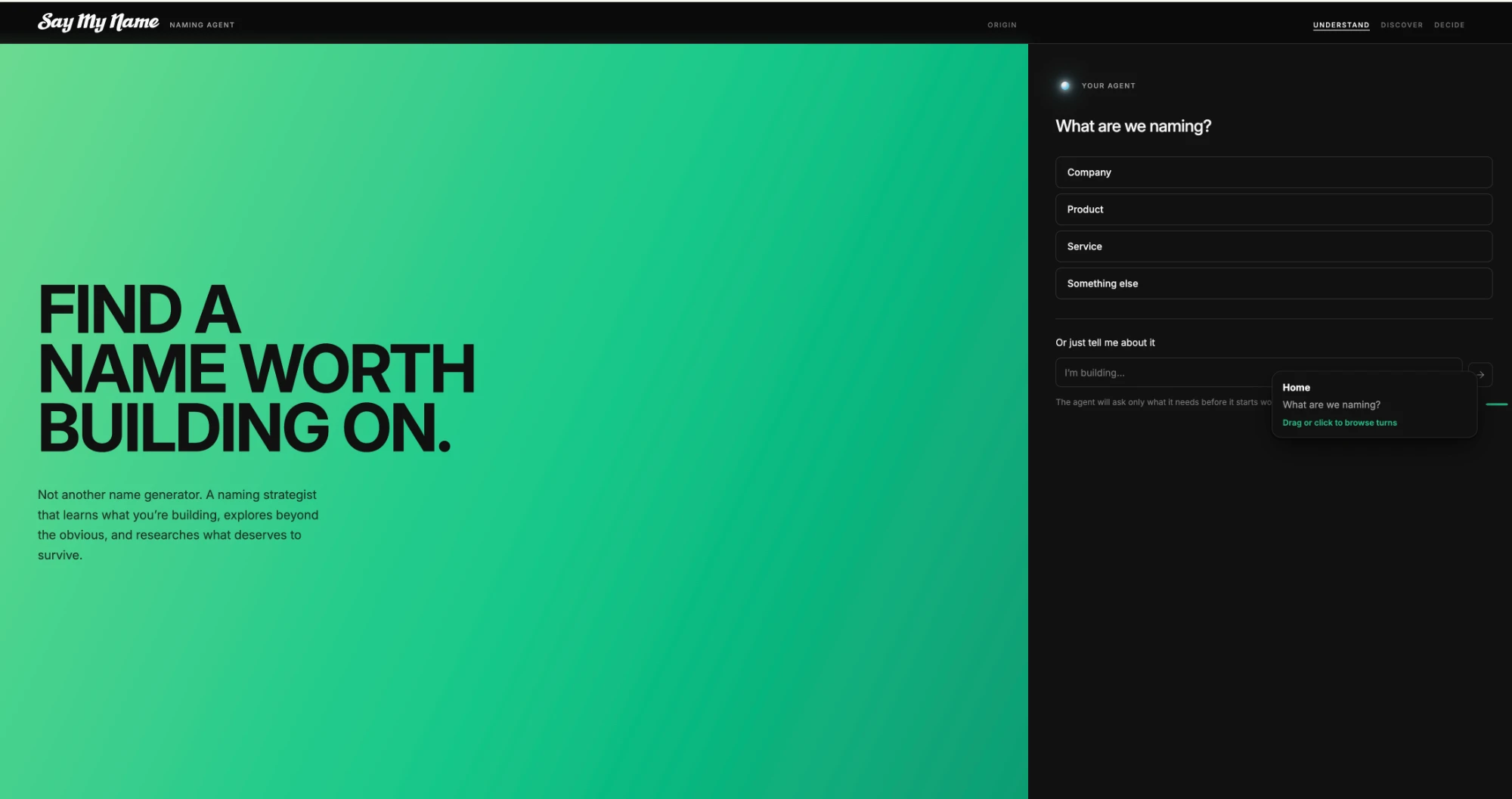
Task: Click the "Home" label in the turn popup
Action: coord(1297,387)
